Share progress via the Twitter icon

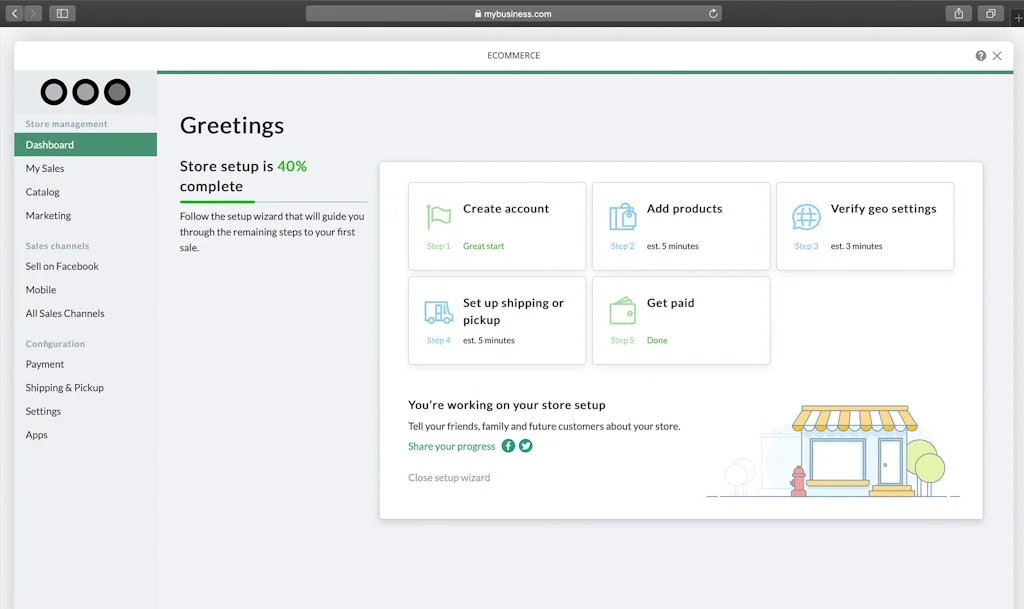(x=526, y=446)
